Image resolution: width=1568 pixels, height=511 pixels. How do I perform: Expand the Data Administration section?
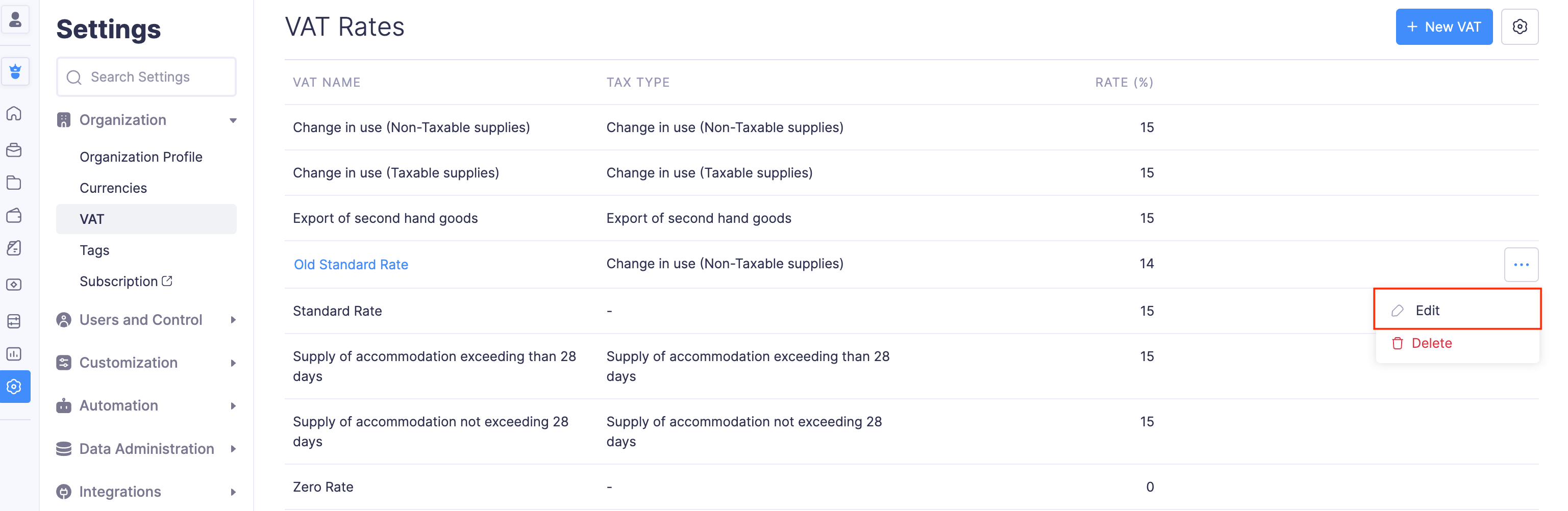tap(233, 449)
